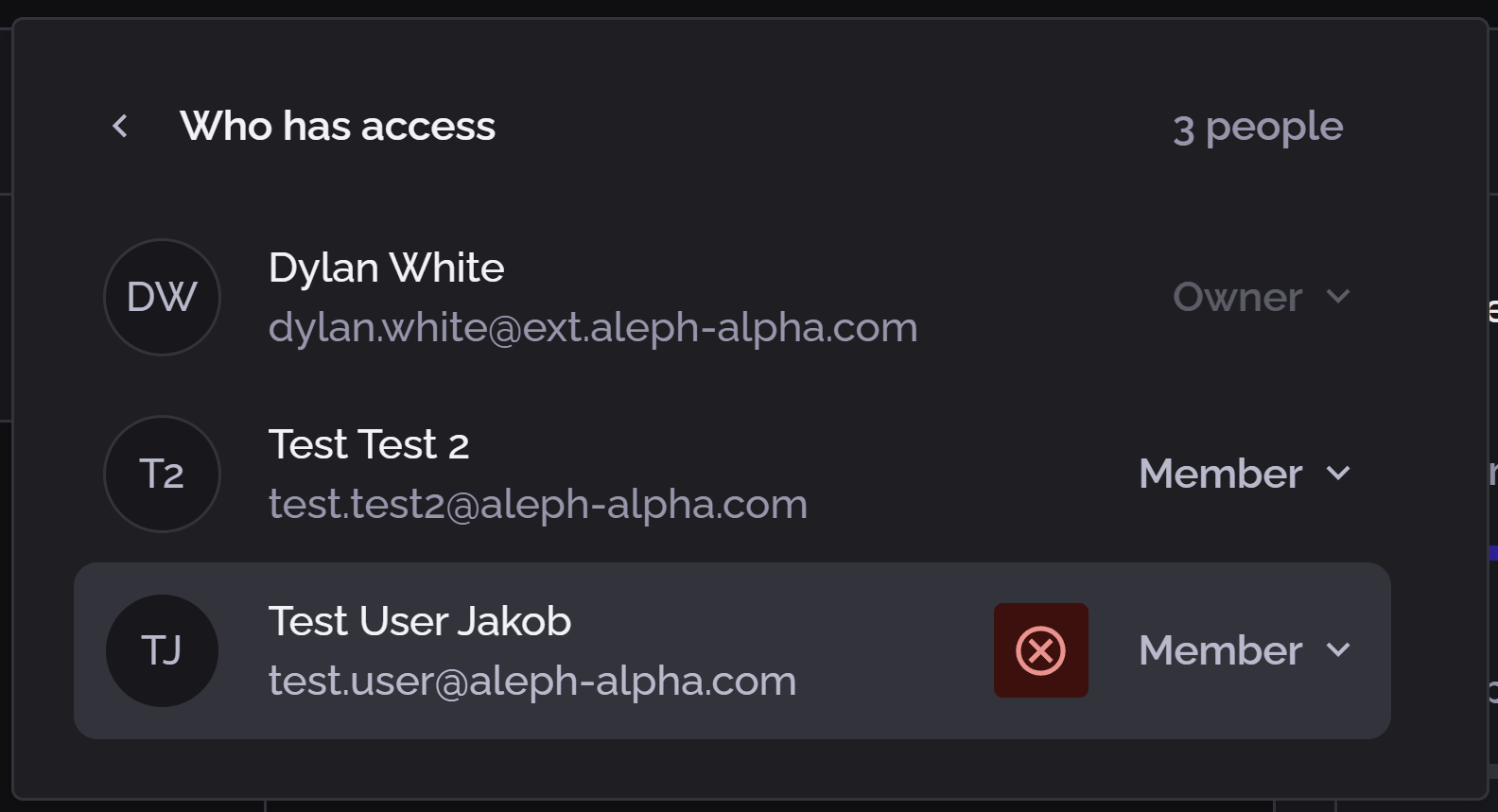The image size is (1498, 812).
Task: Click the Dylan White name
Action: [386, 268]
